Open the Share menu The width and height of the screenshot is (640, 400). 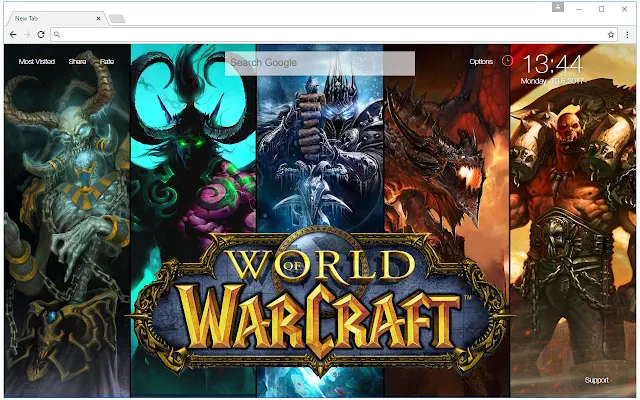[78, 62]
